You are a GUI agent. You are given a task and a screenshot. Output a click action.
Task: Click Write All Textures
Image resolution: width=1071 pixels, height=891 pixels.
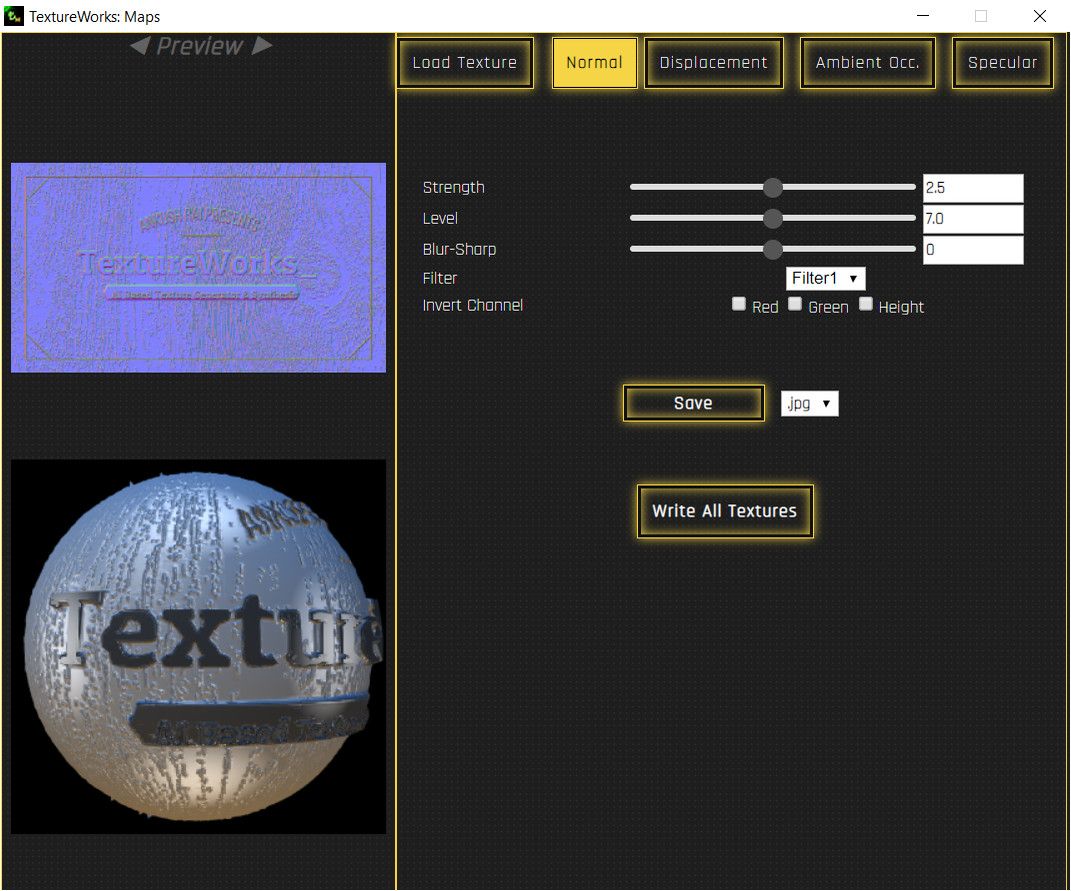pos(724,511)
